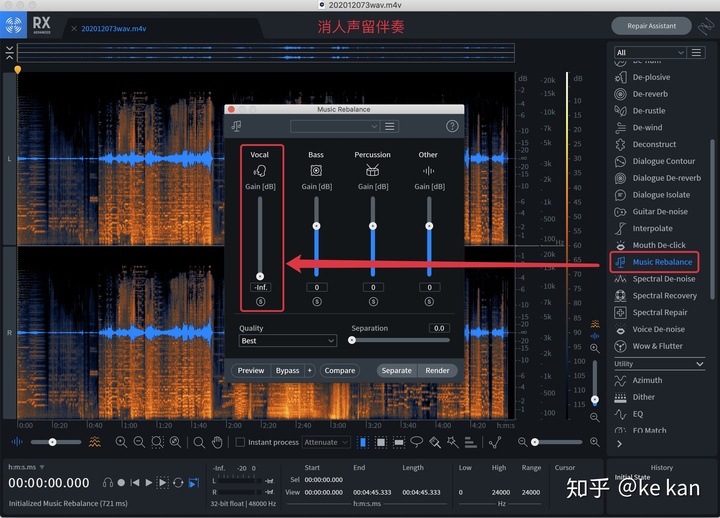Select the grab hand tool
Viewport: 720px width, 518px height.
point(217,442)
